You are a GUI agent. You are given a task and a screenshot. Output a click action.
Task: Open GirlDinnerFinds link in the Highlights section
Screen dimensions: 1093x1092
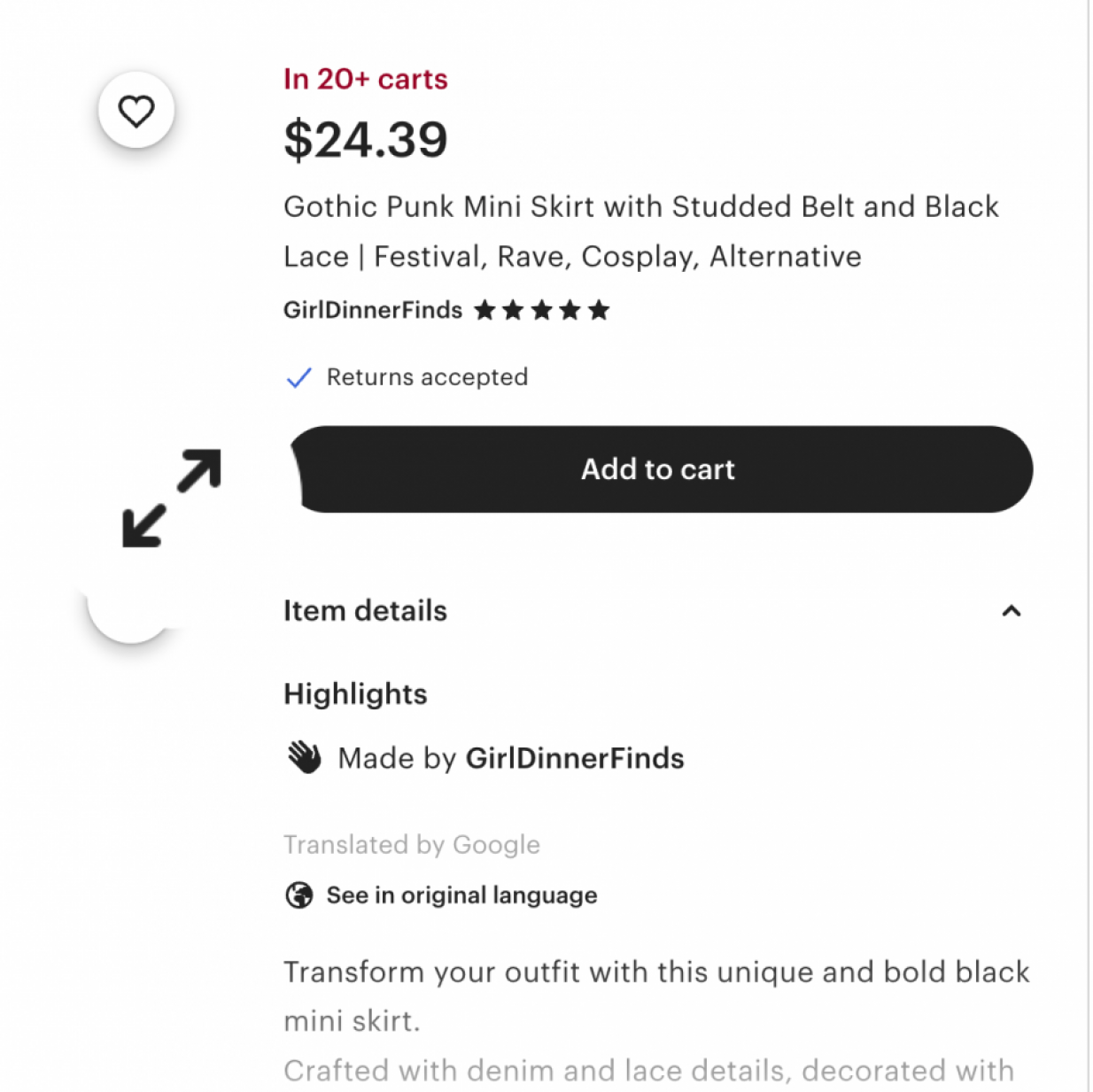click(575, 758)
